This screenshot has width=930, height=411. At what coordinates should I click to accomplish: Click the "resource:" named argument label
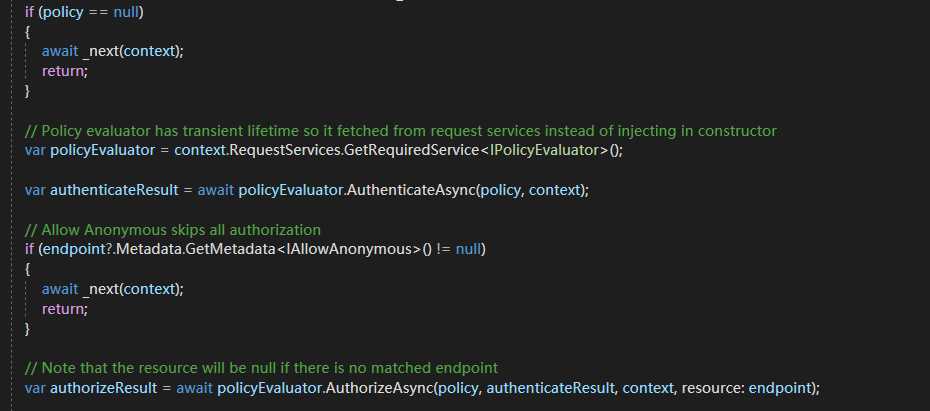click(713, 388)
